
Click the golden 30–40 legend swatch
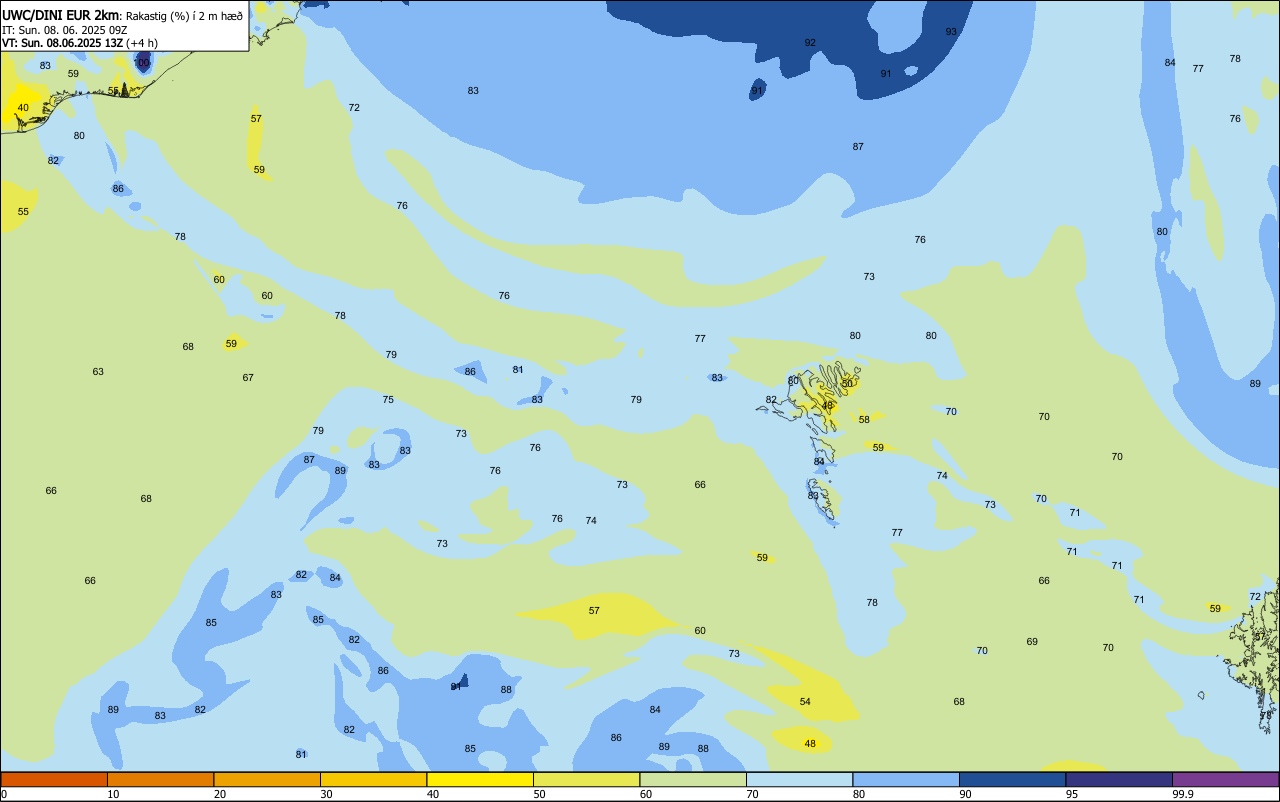point(373,779)
